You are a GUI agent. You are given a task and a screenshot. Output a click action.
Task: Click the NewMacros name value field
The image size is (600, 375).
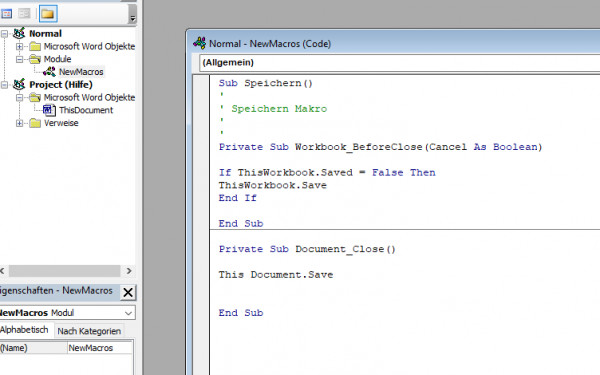pyautogui.click(x=100, y=348)
